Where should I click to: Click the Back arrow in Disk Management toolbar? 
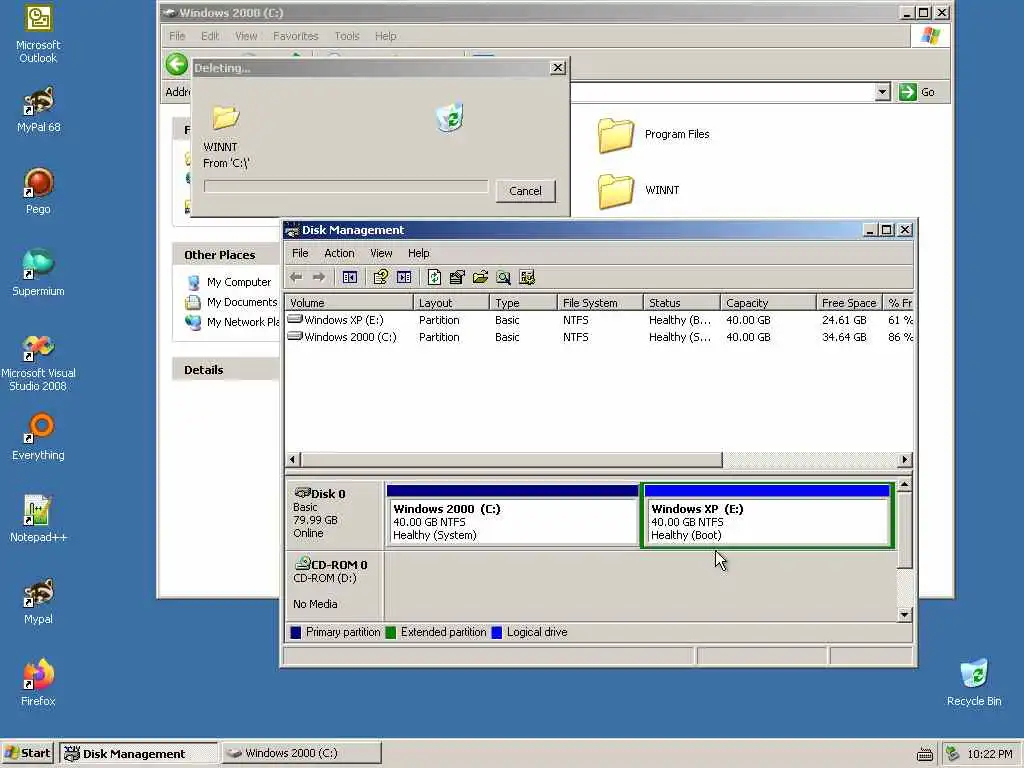click(296, 278)
